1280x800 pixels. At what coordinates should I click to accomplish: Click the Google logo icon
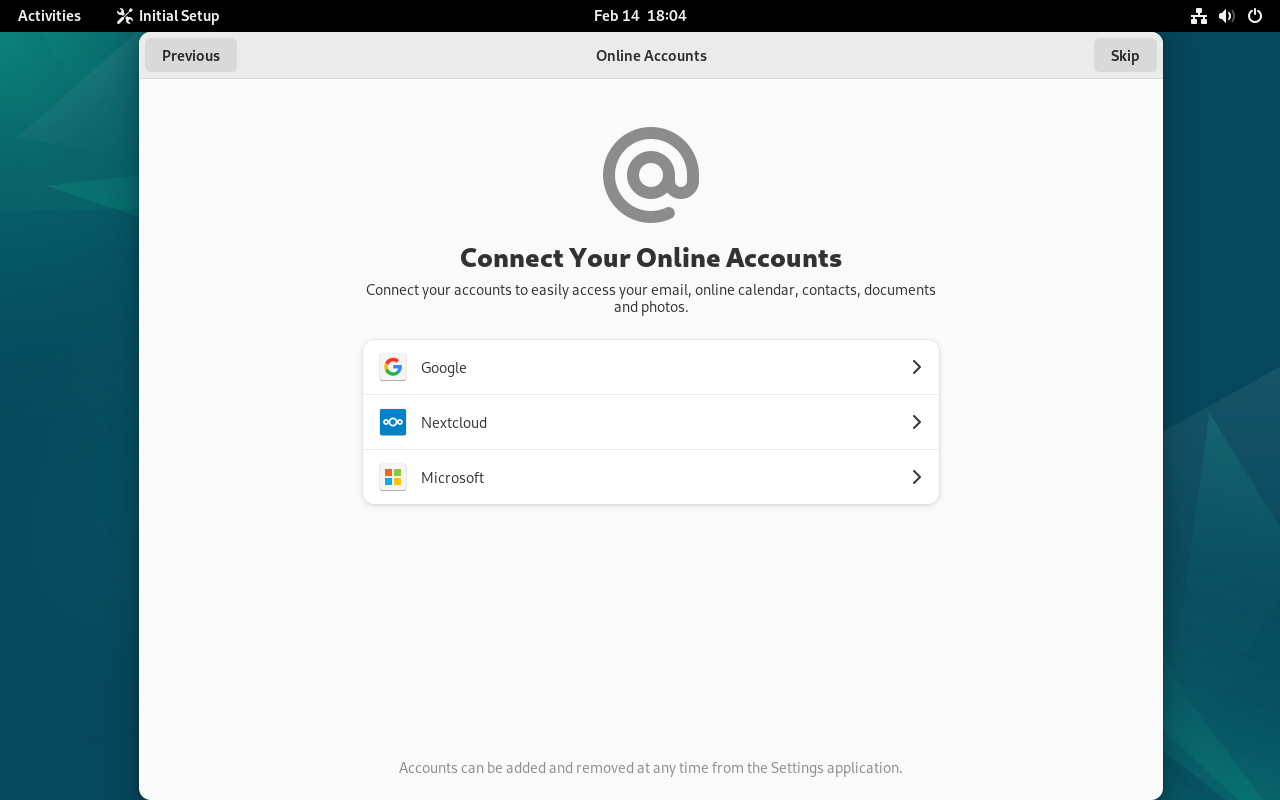[x=393, y=367]
